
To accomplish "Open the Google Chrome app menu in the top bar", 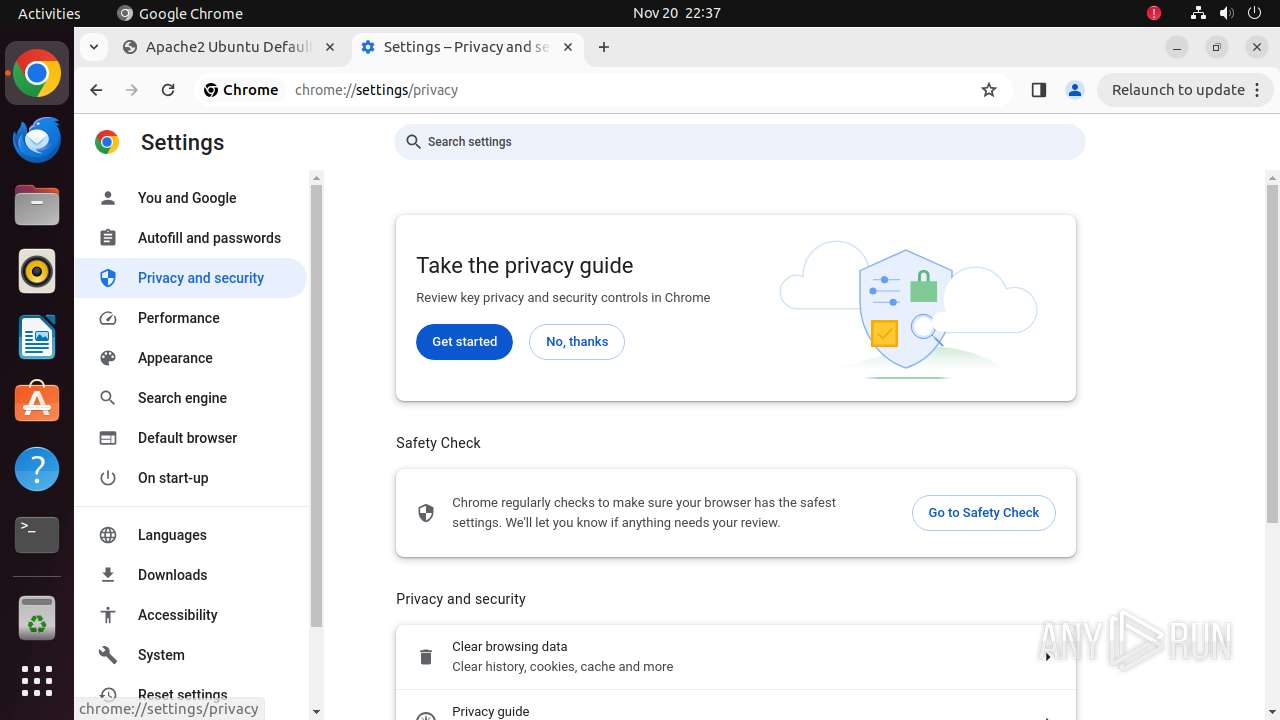I will point(180,13).
